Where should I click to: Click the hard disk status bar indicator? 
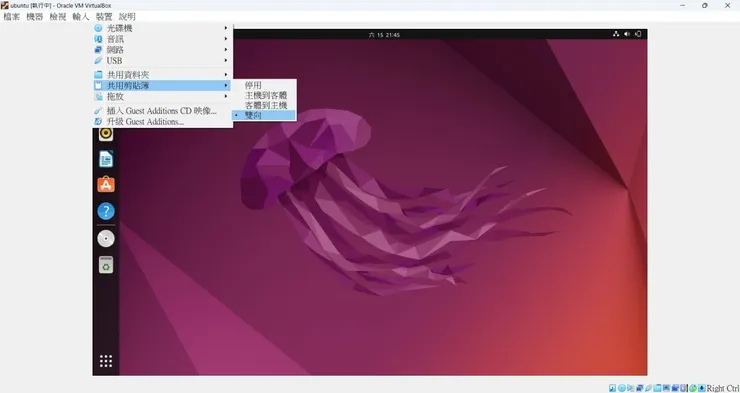tap(613, 388)
